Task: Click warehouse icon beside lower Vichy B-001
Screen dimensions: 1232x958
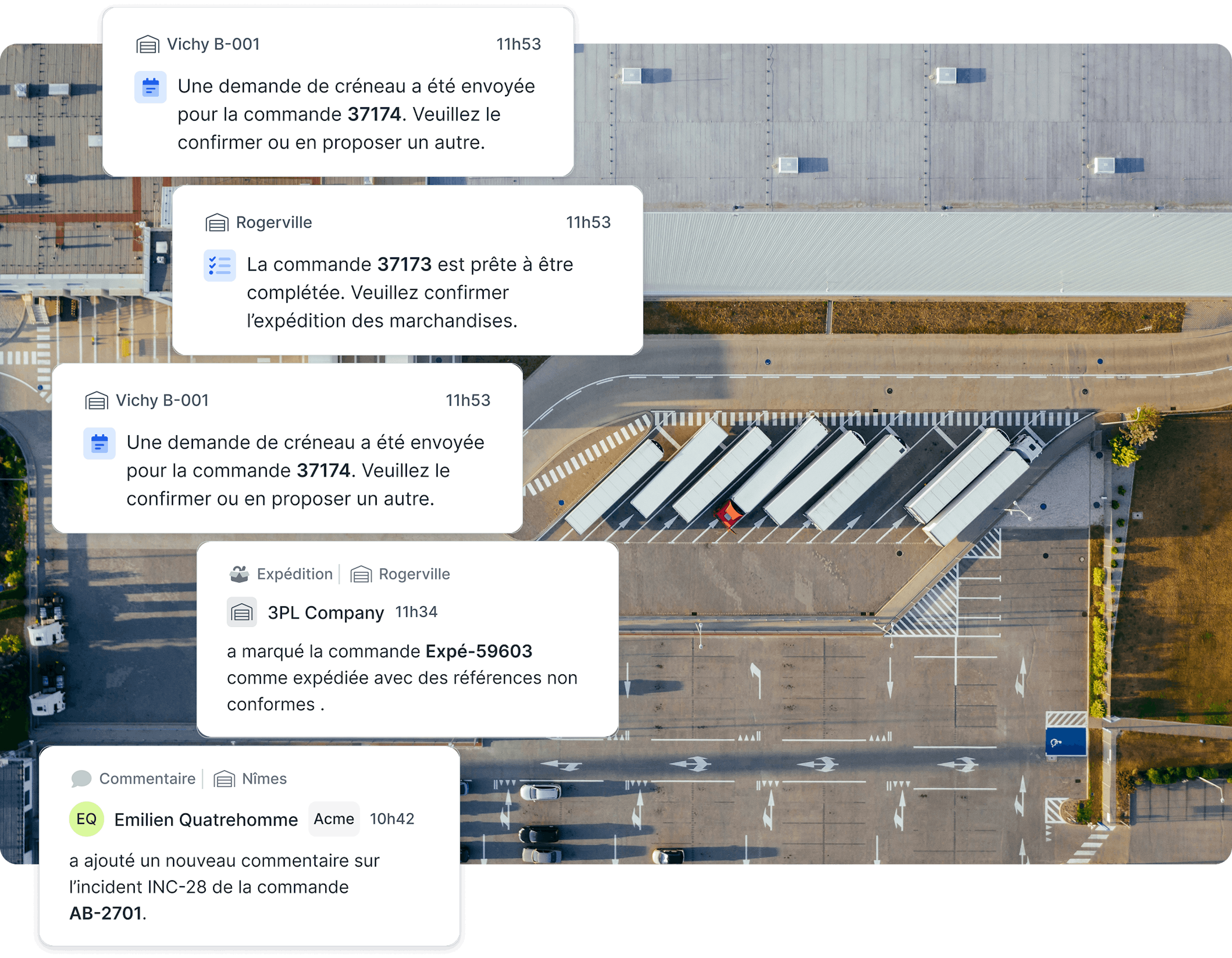Action: (x=96, y=400)
